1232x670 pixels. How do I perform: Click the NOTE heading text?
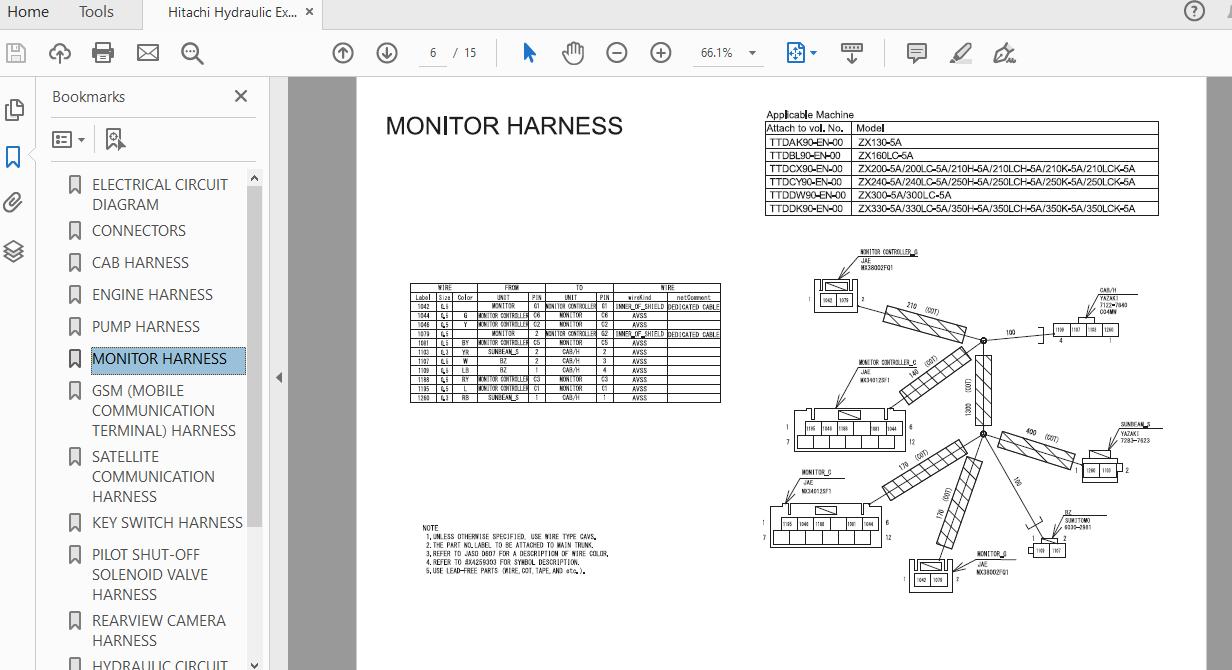tap(430, 527)
